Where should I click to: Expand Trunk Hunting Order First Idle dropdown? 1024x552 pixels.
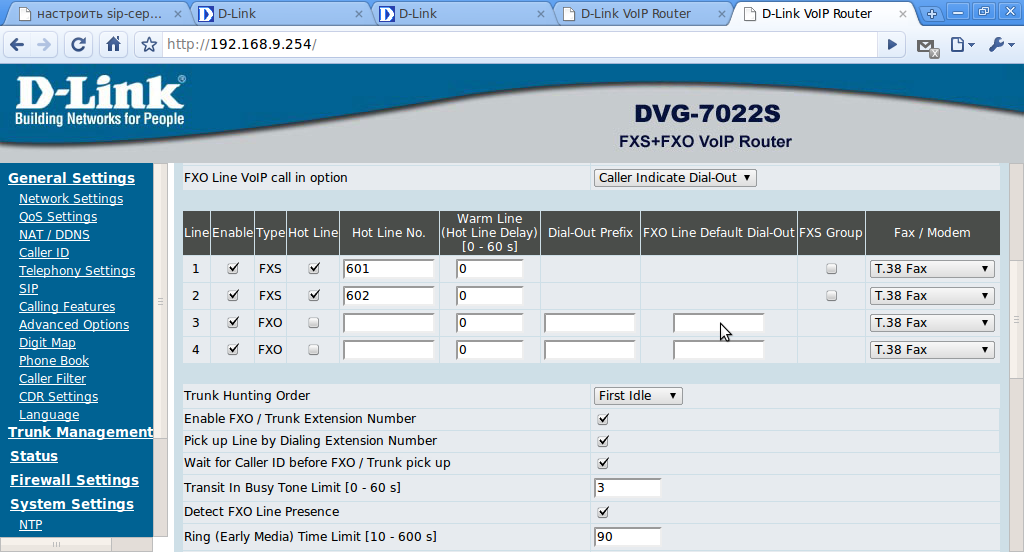point(637,396)
